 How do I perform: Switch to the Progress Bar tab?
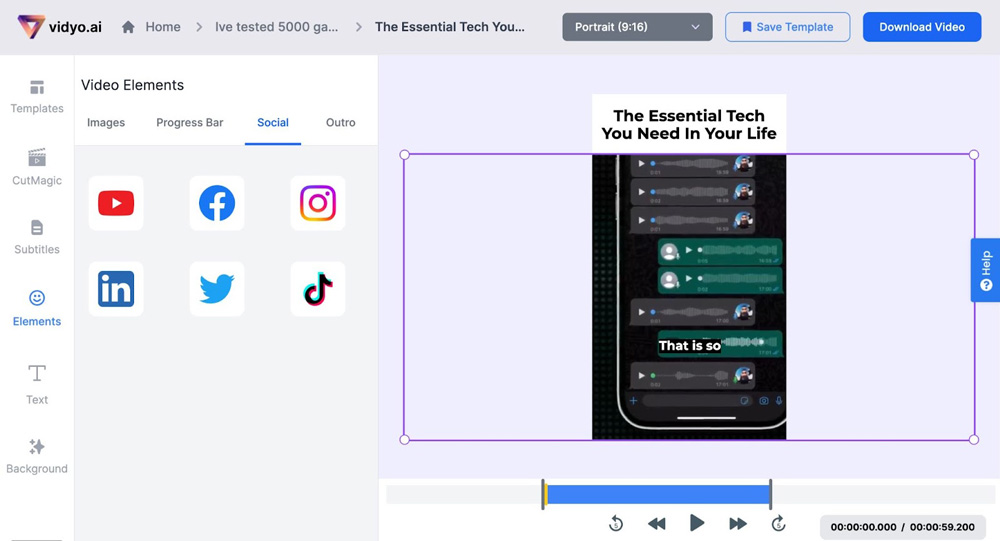point(189,122)
